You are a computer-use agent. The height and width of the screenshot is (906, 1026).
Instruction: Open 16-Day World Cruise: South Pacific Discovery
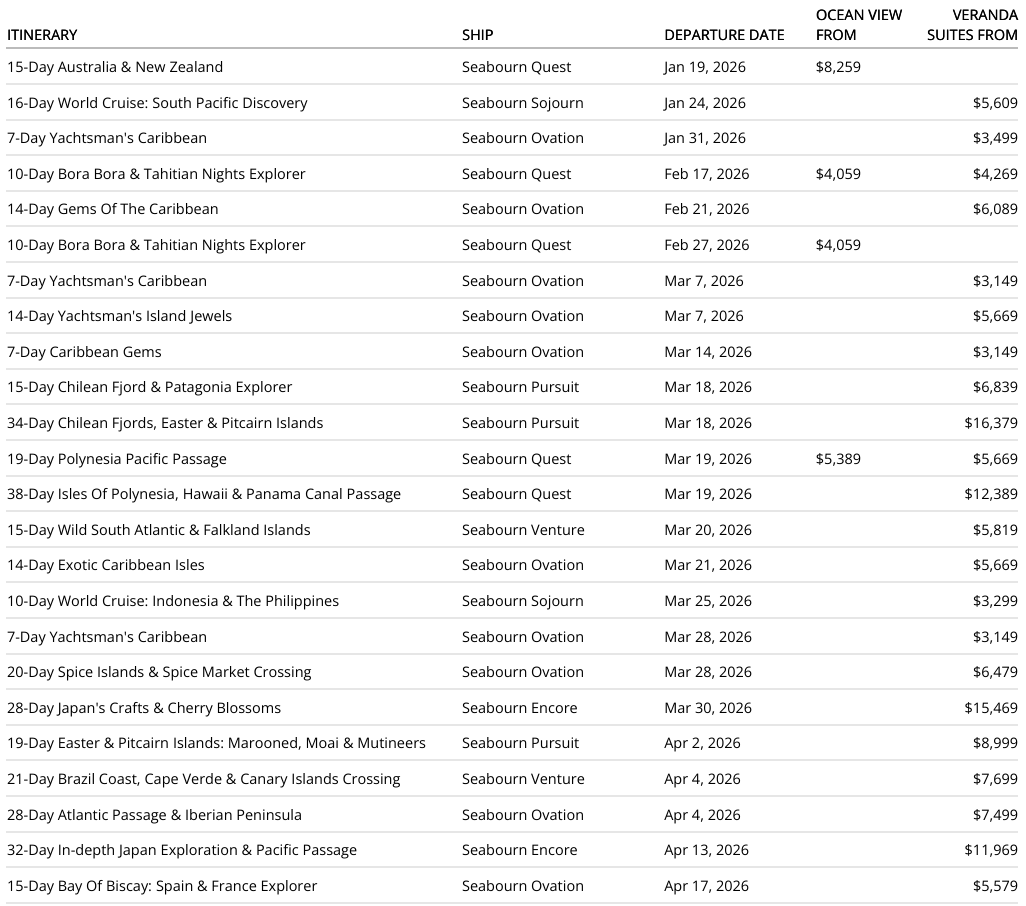point(157,103)
